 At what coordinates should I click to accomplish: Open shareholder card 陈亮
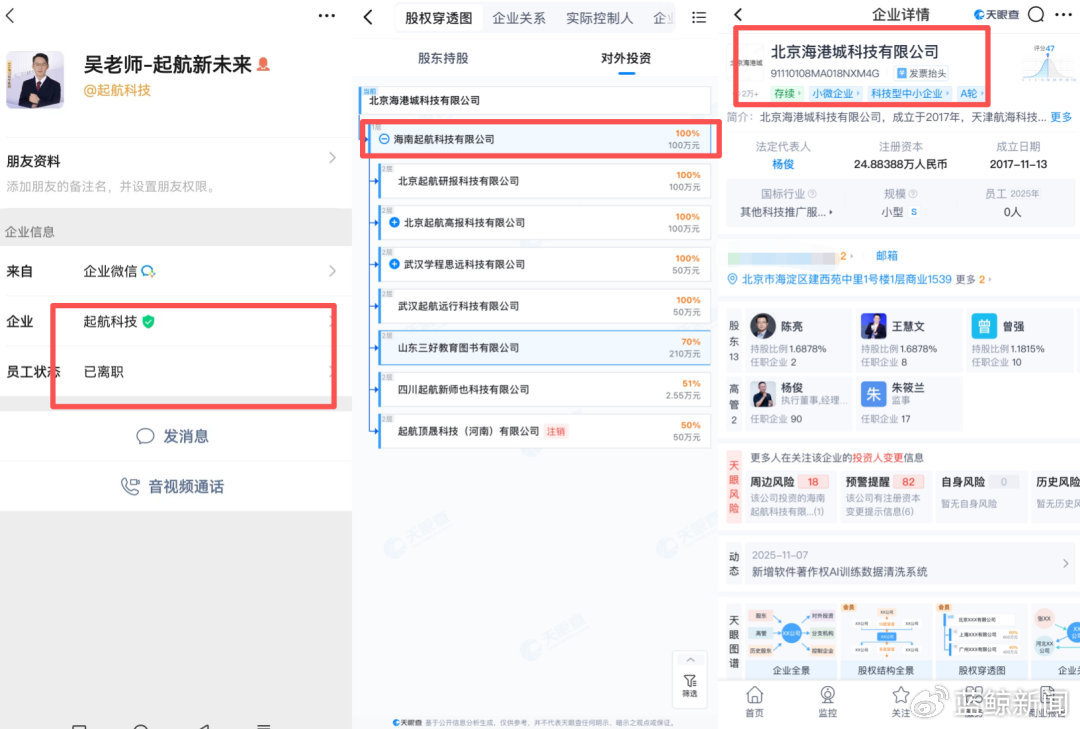(799, 340)
